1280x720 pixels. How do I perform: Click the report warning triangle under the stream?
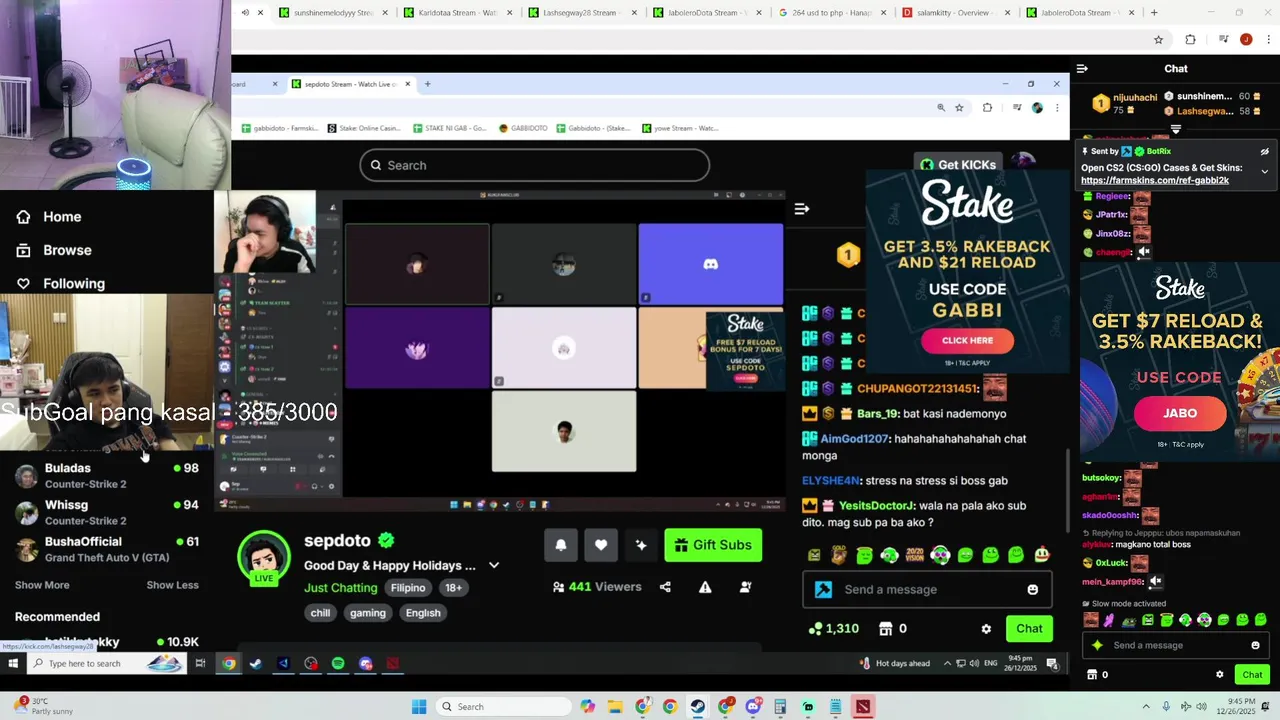click(x=705, y=587)
